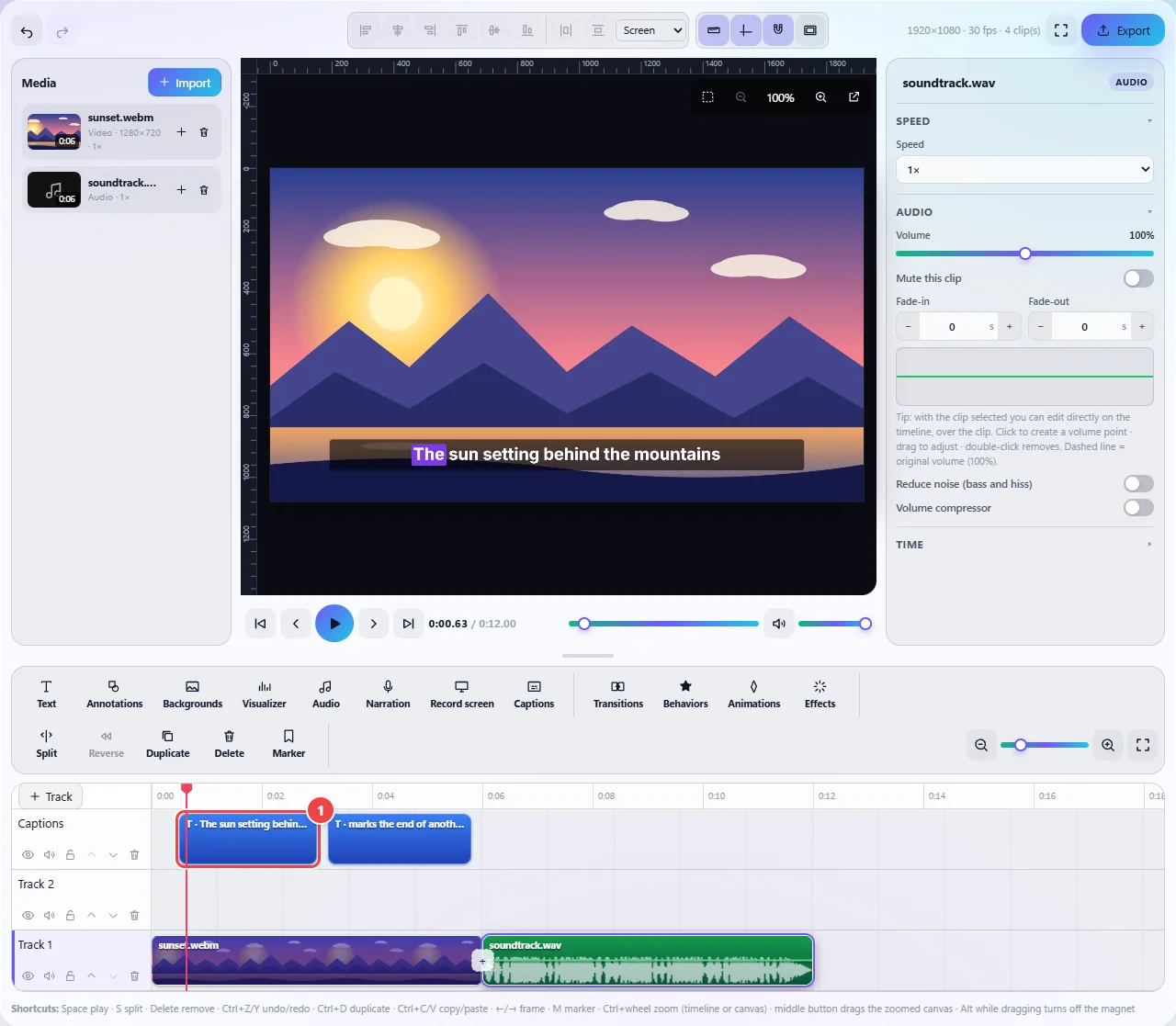Open the Effects panel
This screenshot has height=1026, width=1176.
click(x=820, y=694)
